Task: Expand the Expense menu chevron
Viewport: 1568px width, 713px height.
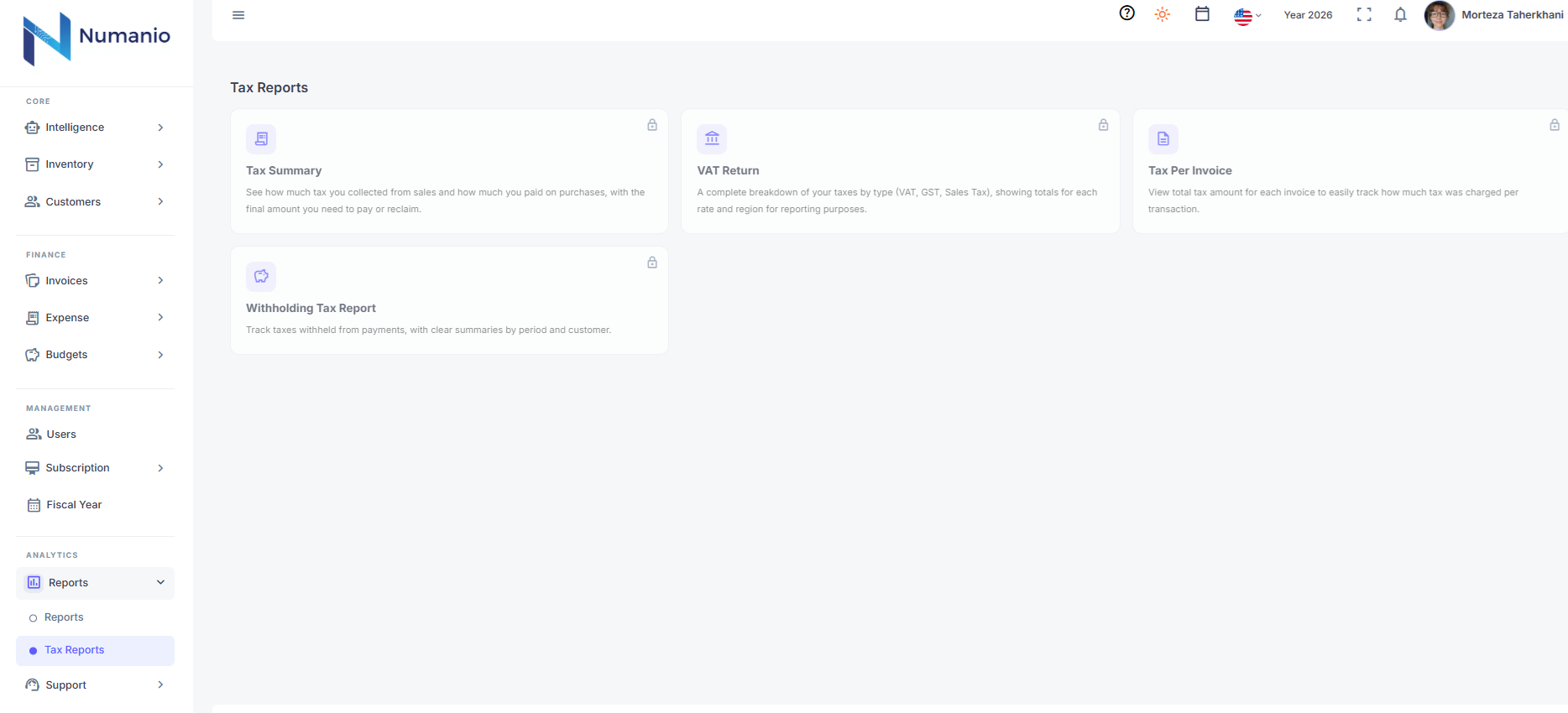Action: tap(160, 317)
